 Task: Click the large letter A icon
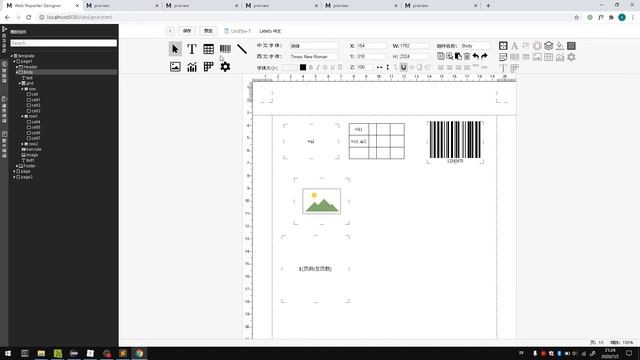click(514, 46)
